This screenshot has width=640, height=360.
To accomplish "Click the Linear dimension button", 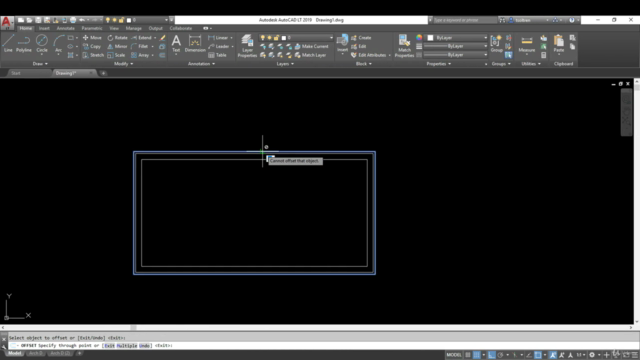I will [x=219, y=38].
